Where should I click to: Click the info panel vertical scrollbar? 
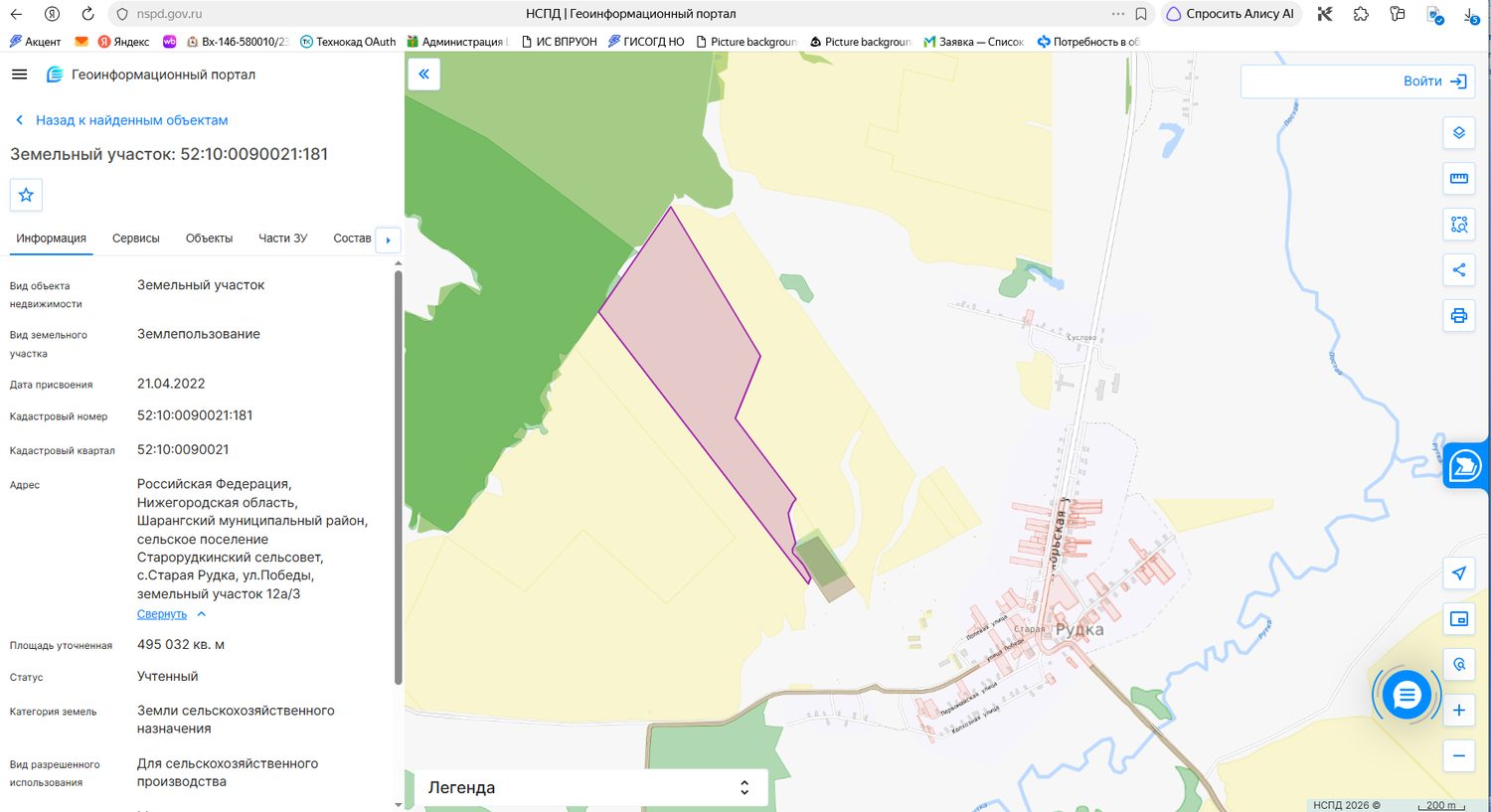point(398,477)
